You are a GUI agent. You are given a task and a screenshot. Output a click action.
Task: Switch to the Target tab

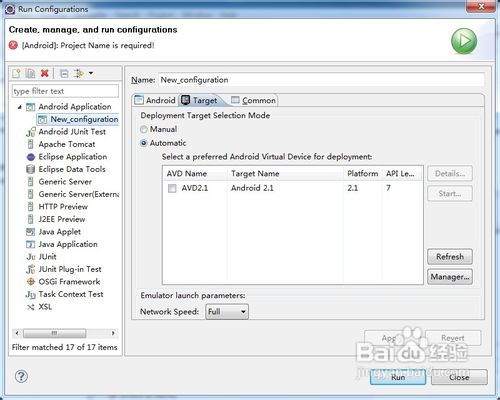(199, 100)
